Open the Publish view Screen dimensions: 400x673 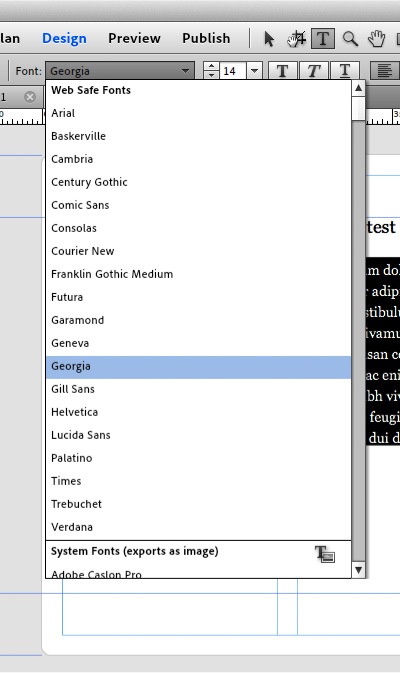(x=206, y=38)
